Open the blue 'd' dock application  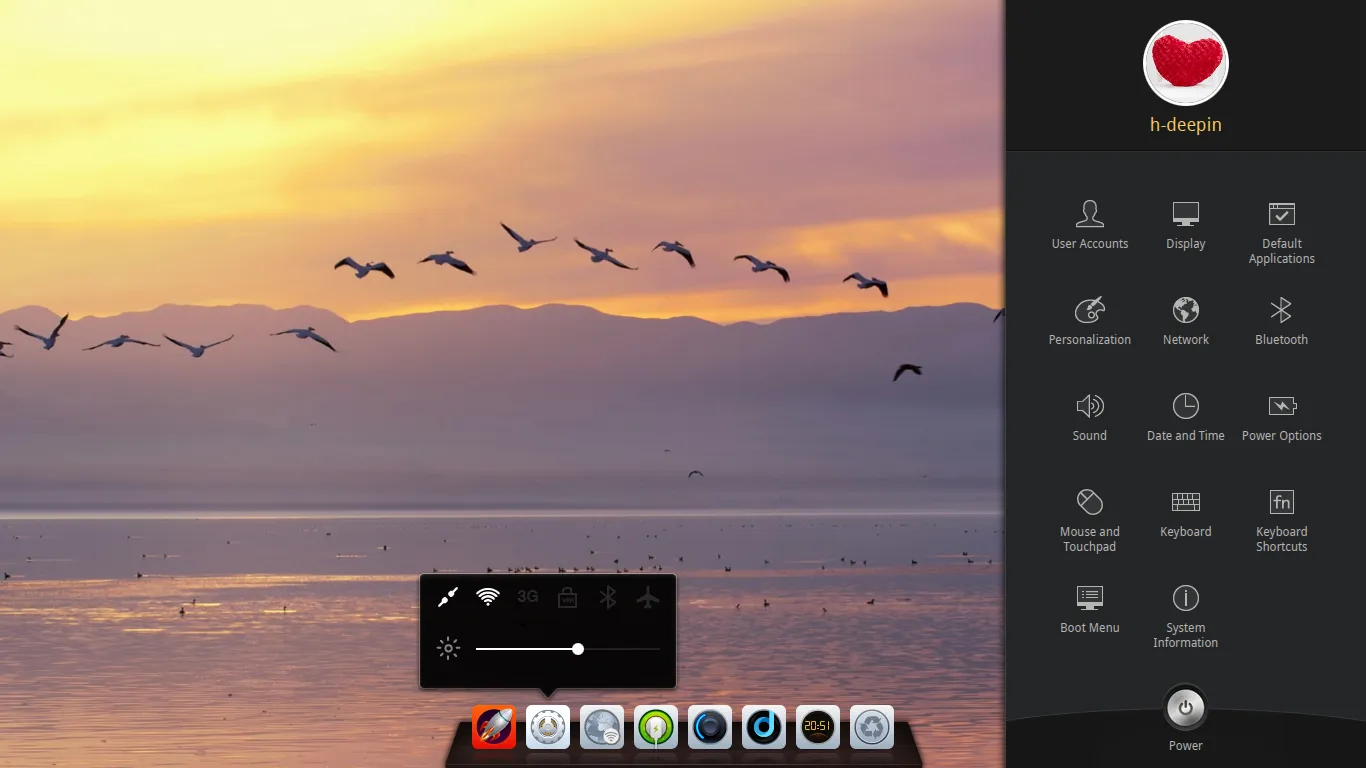click(764, 727)
